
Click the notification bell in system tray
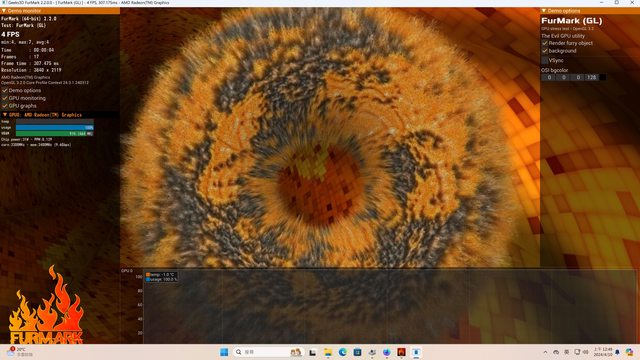point(618,352)
